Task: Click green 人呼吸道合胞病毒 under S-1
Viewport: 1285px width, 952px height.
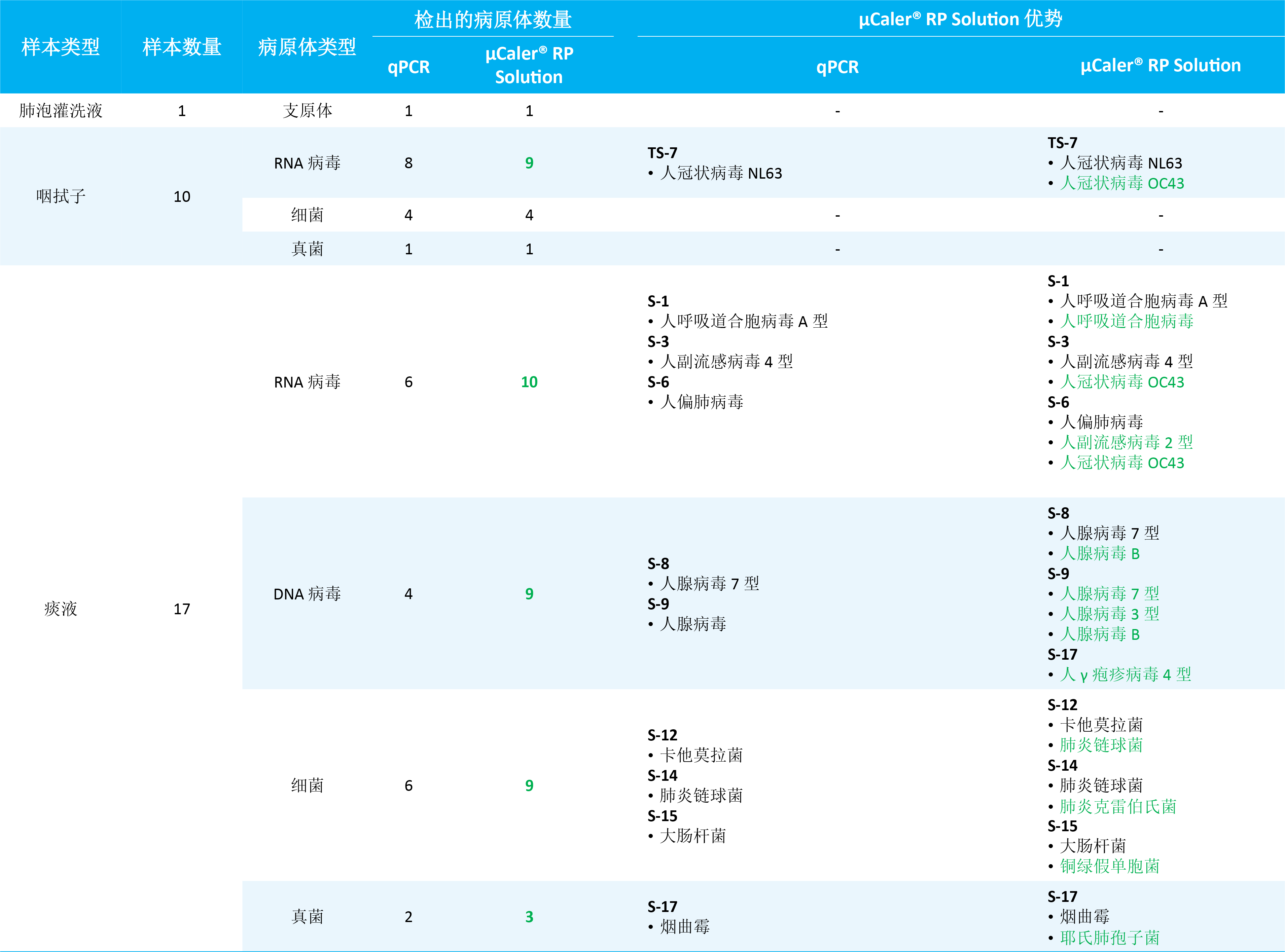Action: click(x=1127, y=321)
